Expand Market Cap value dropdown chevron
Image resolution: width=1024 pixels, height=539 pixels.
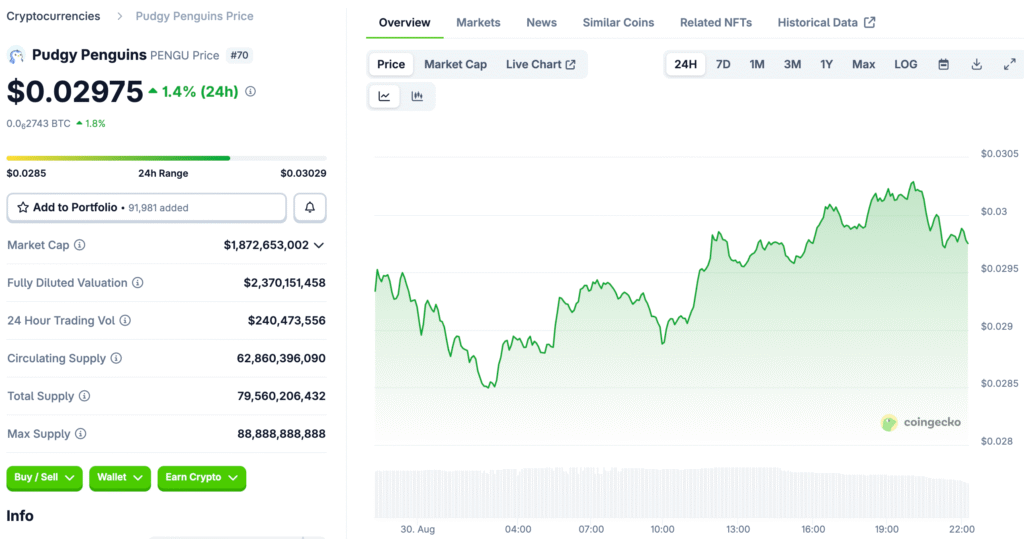pyautogui.click(x=319, y=245)
